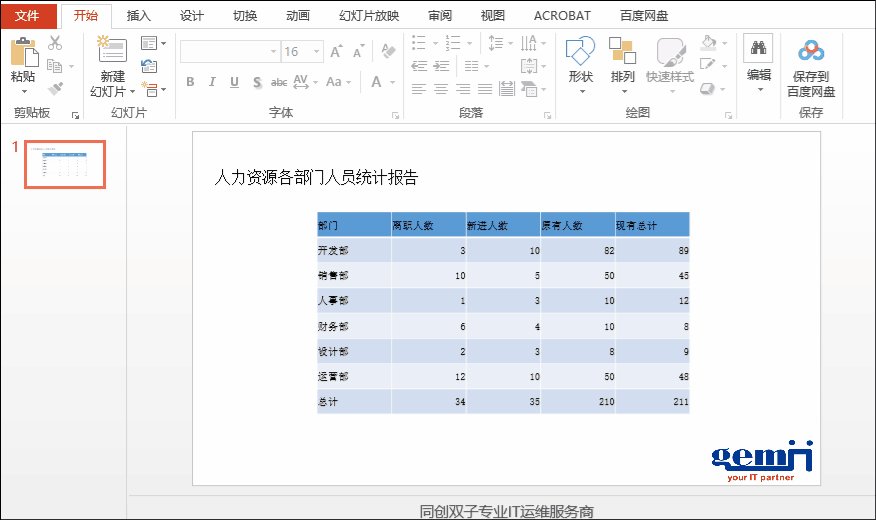Toggle Underline formatting

click(234, 82)
